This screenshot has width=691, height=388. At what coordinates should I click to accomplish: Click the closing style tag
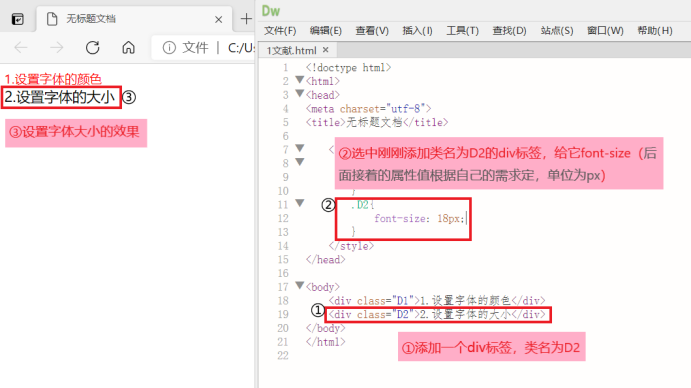point(351,246)
